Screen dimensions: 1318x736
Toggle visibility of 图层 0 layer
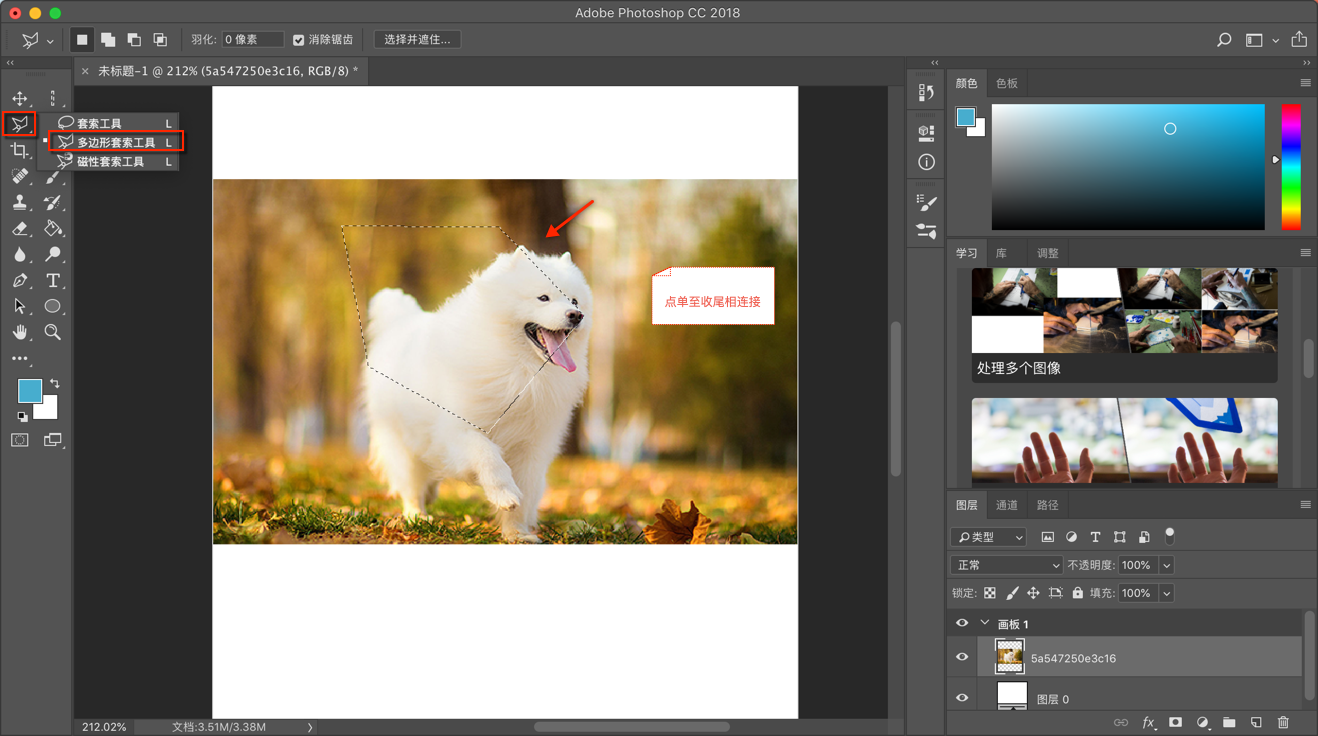point(962,698)
